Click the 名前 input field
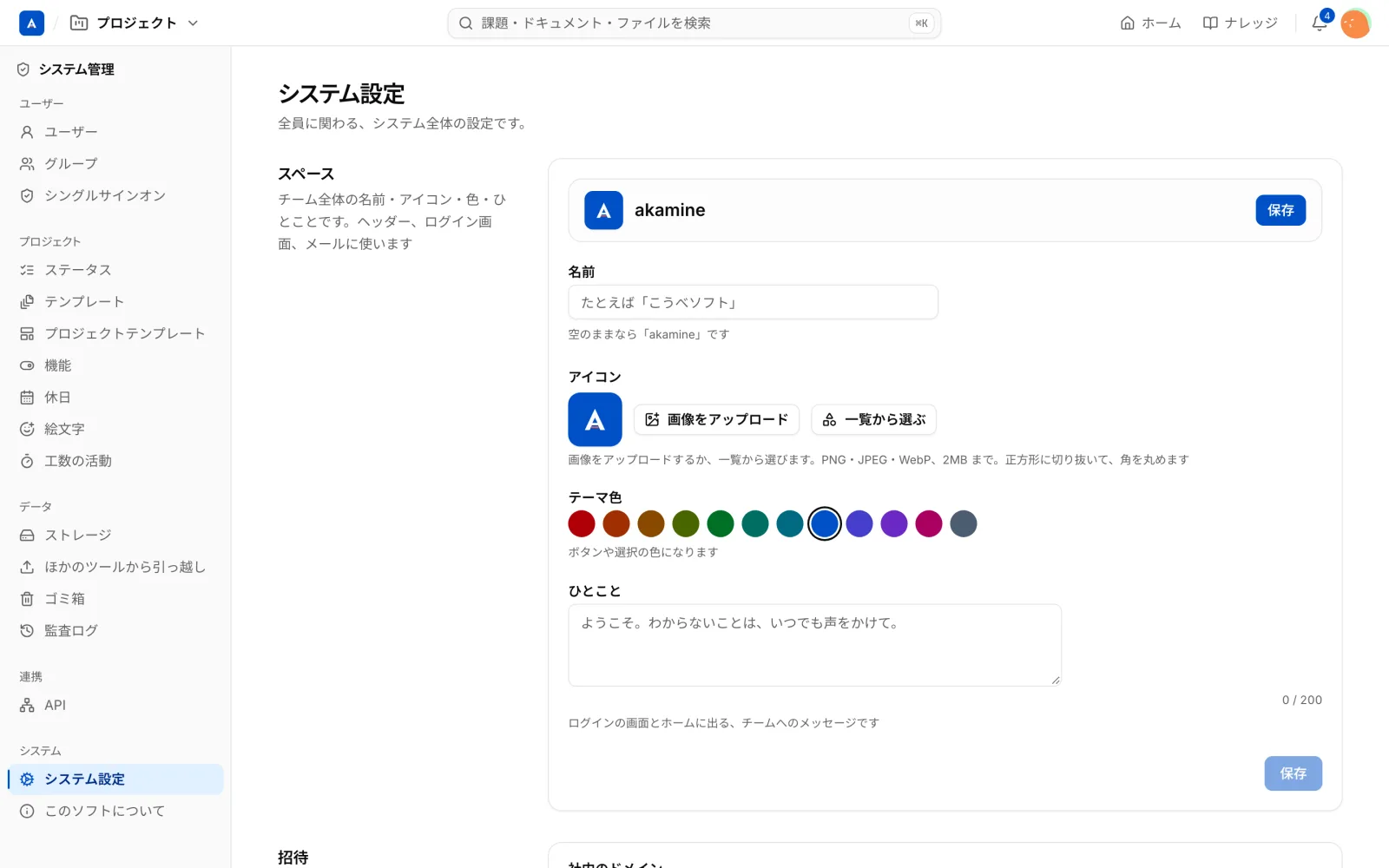The width and height of the screenshot is (1389, 868). [753, 302]
